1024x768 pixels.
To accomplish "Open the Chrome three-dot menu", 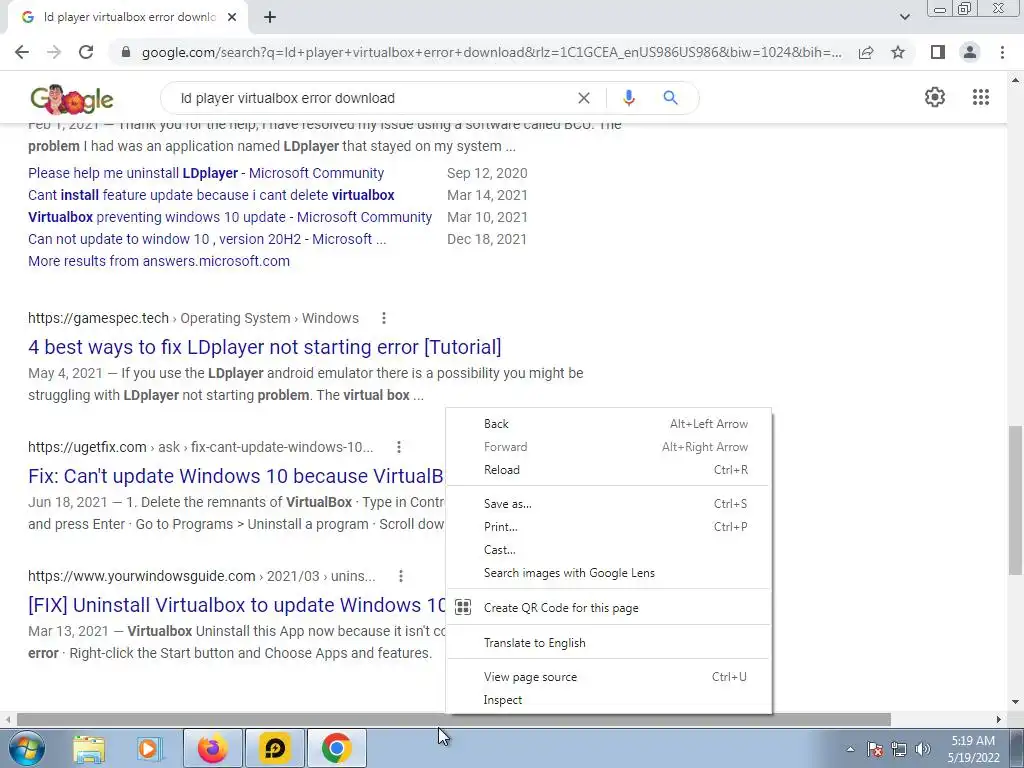I will coord(1002,52).
